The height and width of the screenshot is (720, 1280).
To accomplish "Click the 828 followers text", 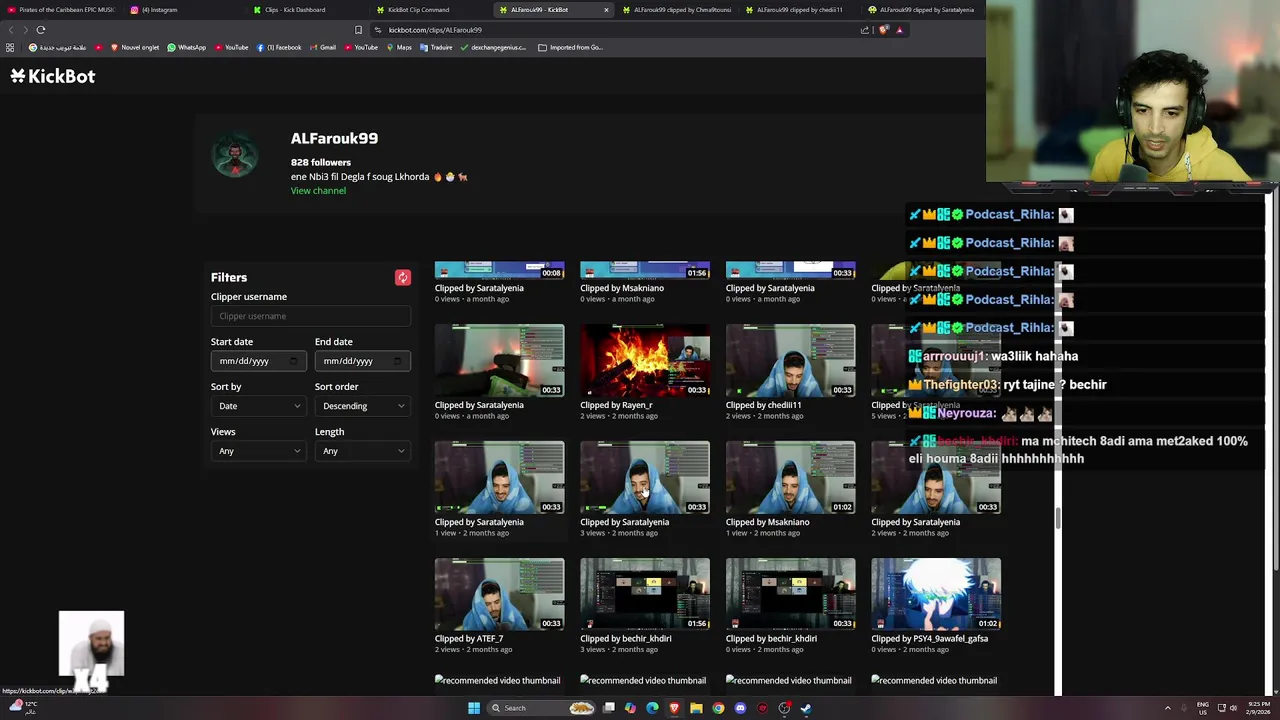I will (x=321, y=162).
